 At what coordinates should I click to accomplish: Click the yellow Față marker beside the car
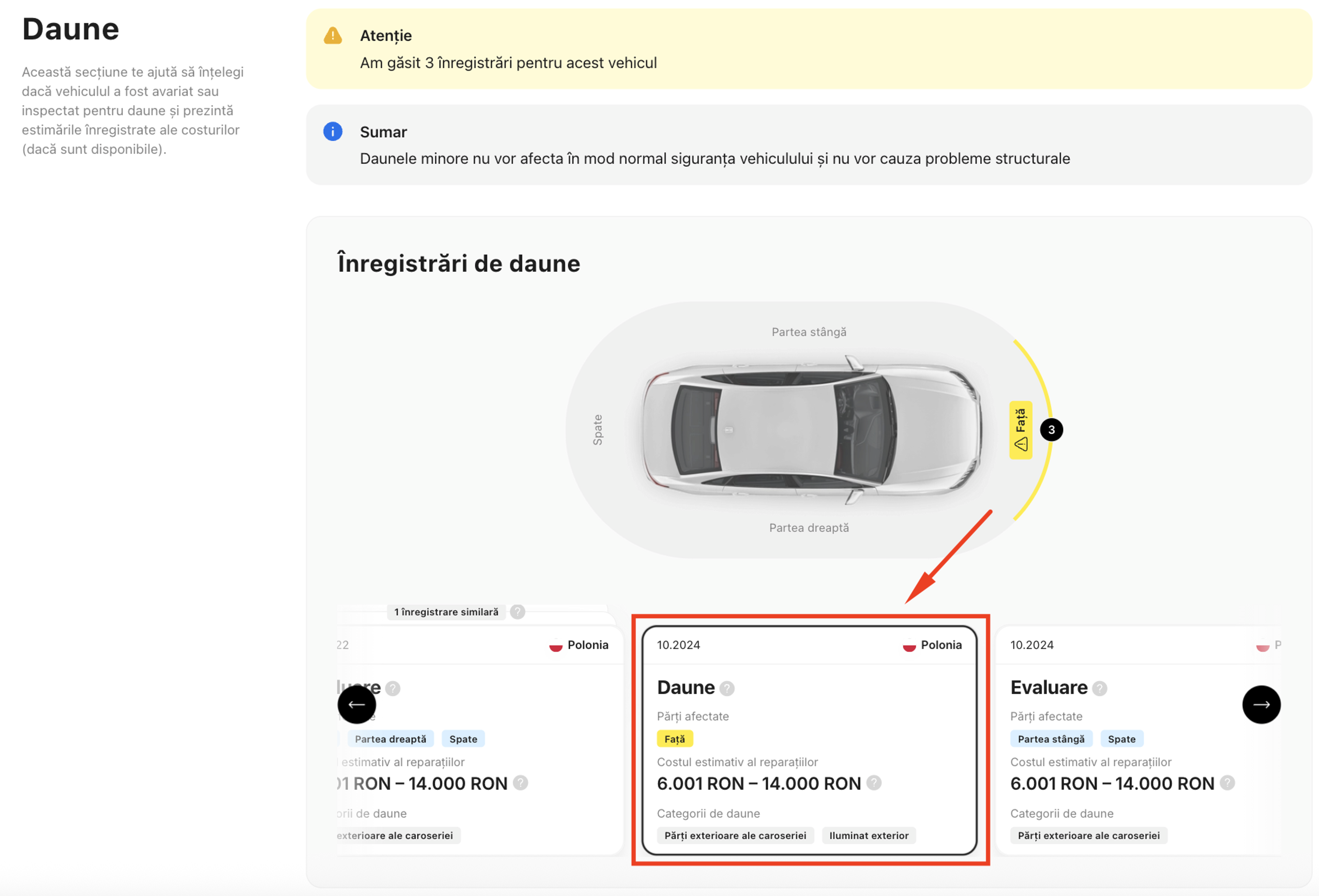[1020, 430]
